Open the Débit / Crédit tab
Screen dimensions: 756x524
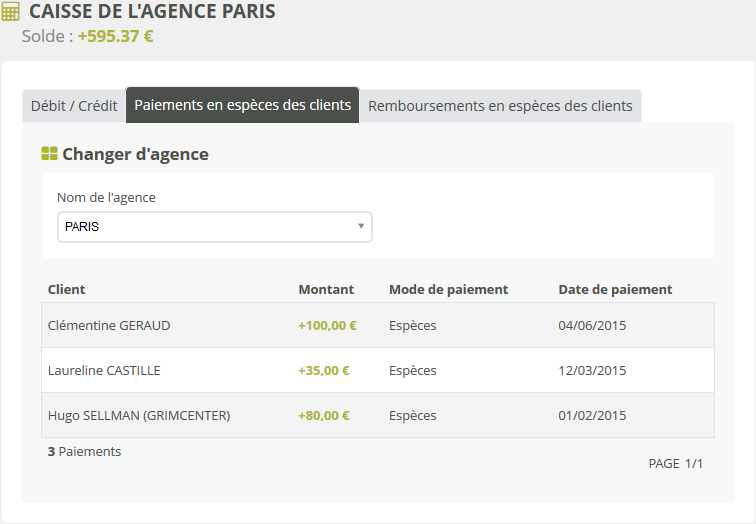(74, 105)
